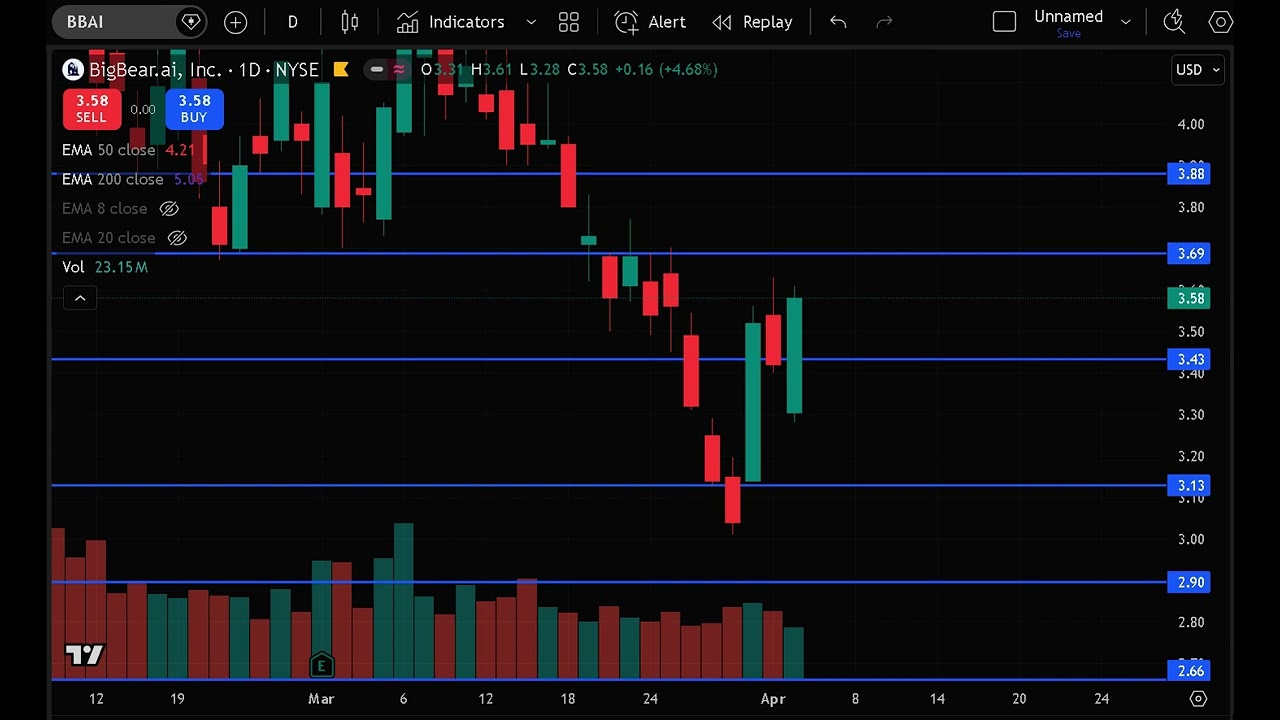This screenshot has width=1280, height=720.
Task: Click the gray pill status icon beside flag
Action: (376, 69)
